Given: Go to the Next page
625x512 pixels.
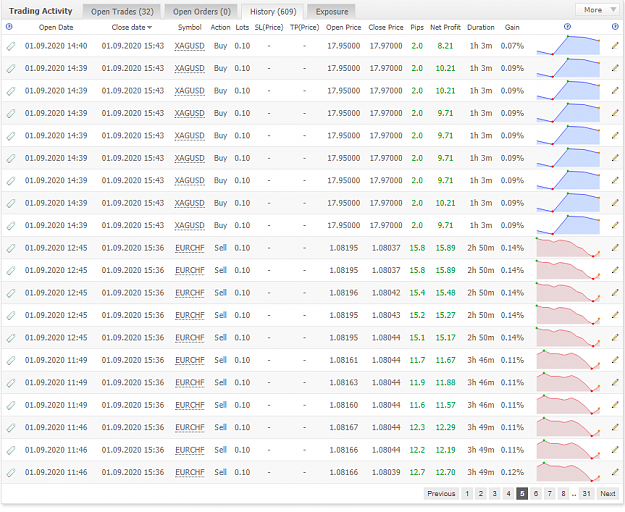Looking at the screenshot, I should (x=608, y=493).
